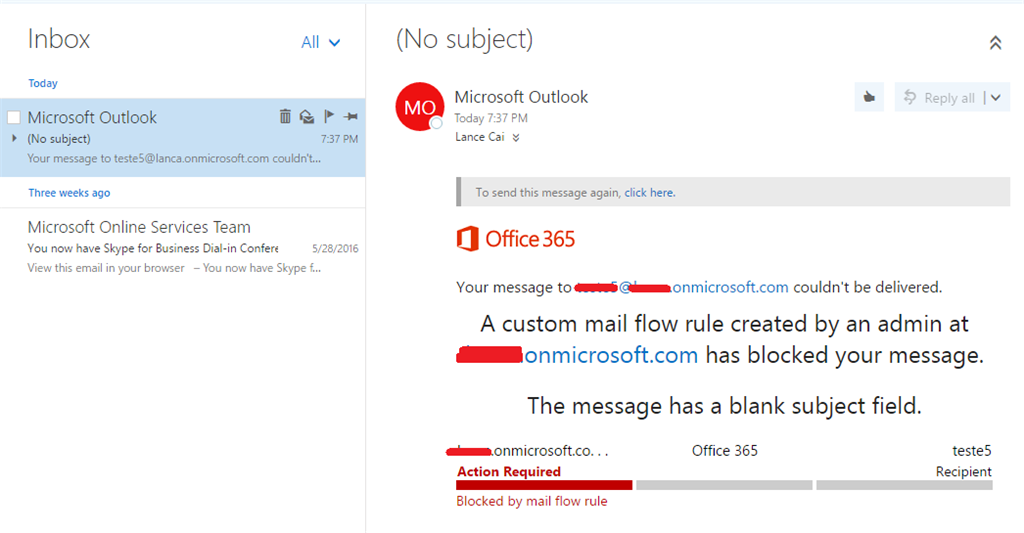Expand the (No subject) conversation arrow
This screenshot has width=1024, height=533.
[14, 138]
